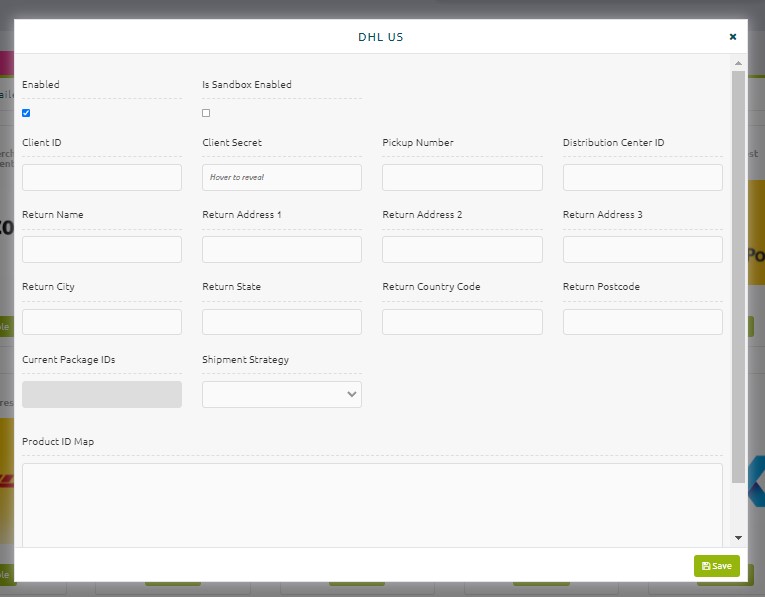Image resolution: width=765 pixels, height=597 pixels.
Task: Click the scrollbar down arrow
Action: [x=738, y=537]
